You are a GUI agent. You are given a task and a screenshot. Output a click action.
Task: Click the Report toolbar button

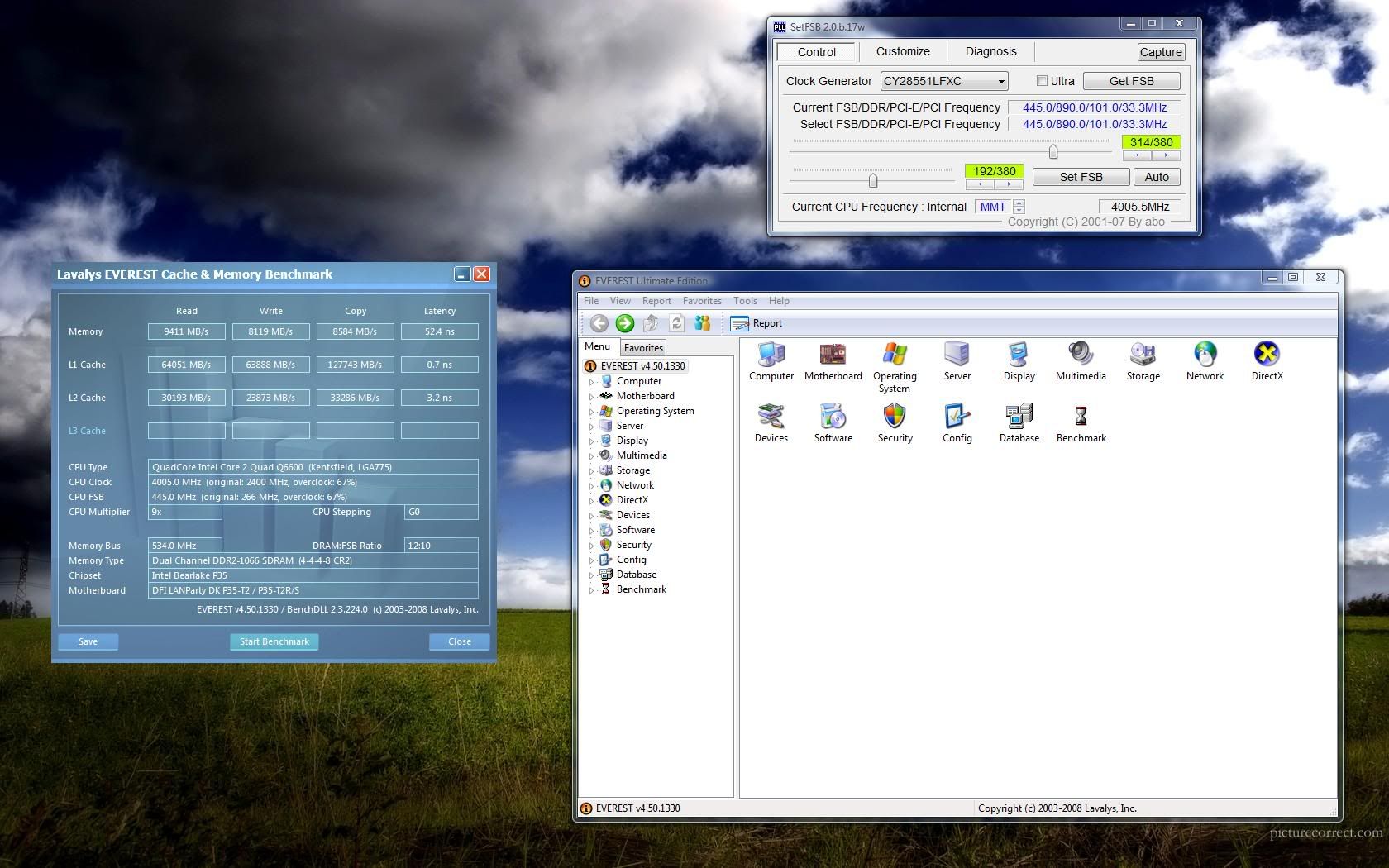pyautogui.click(x=756, y=323)
